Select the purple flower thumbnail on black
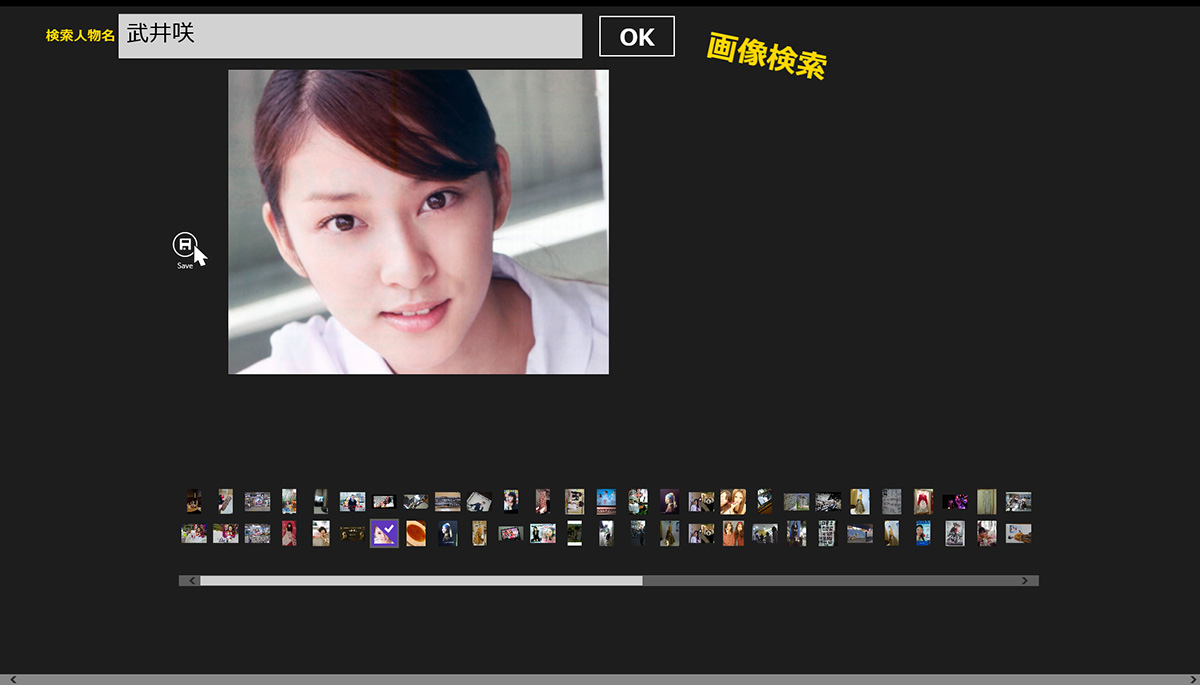Screen dimensions: 1200x685 (x=955, y=502)
